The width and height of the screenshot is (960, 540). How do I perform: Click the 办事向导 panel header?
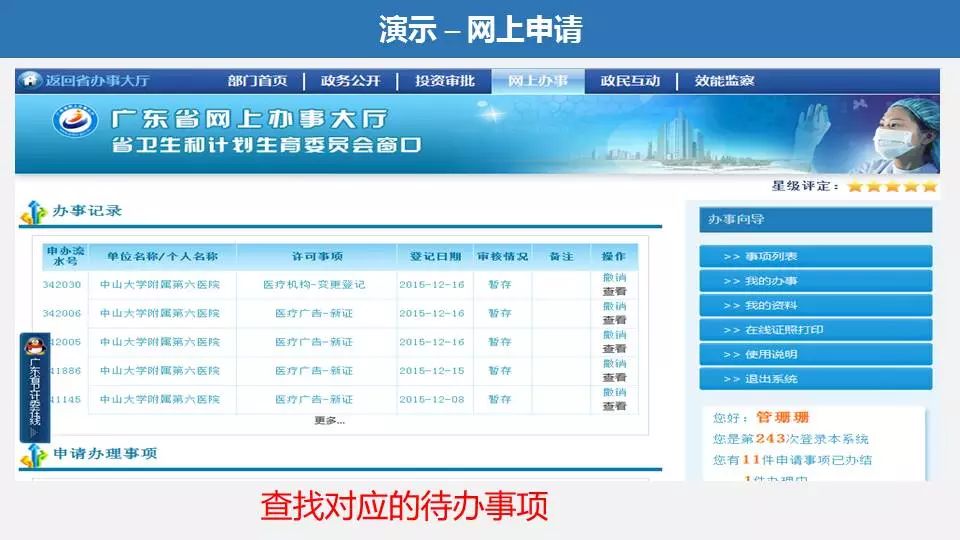coord(816,220)
